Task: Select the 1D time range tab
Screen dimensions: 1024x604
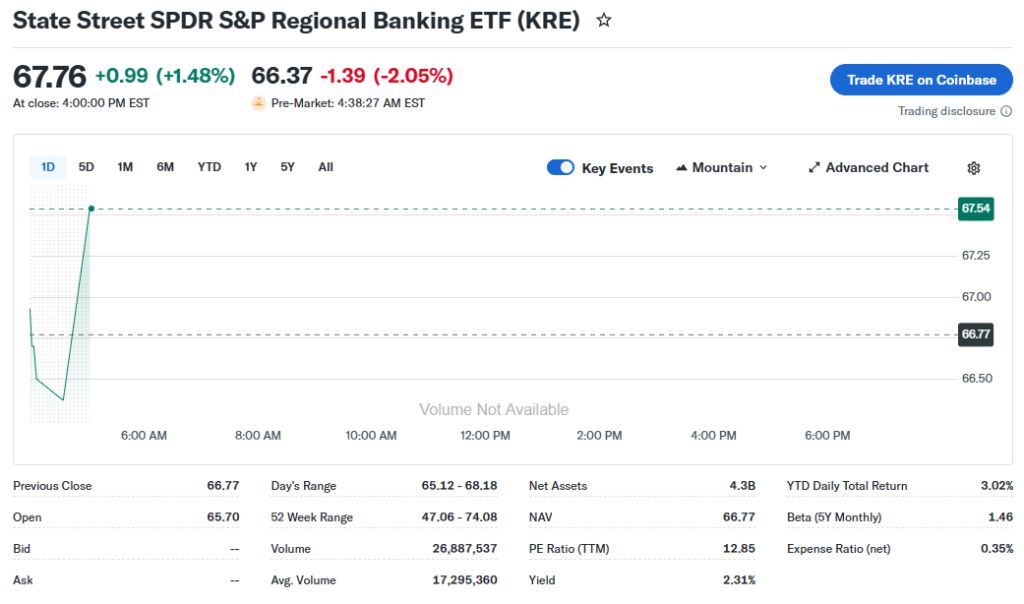Action: coord(48,167)
